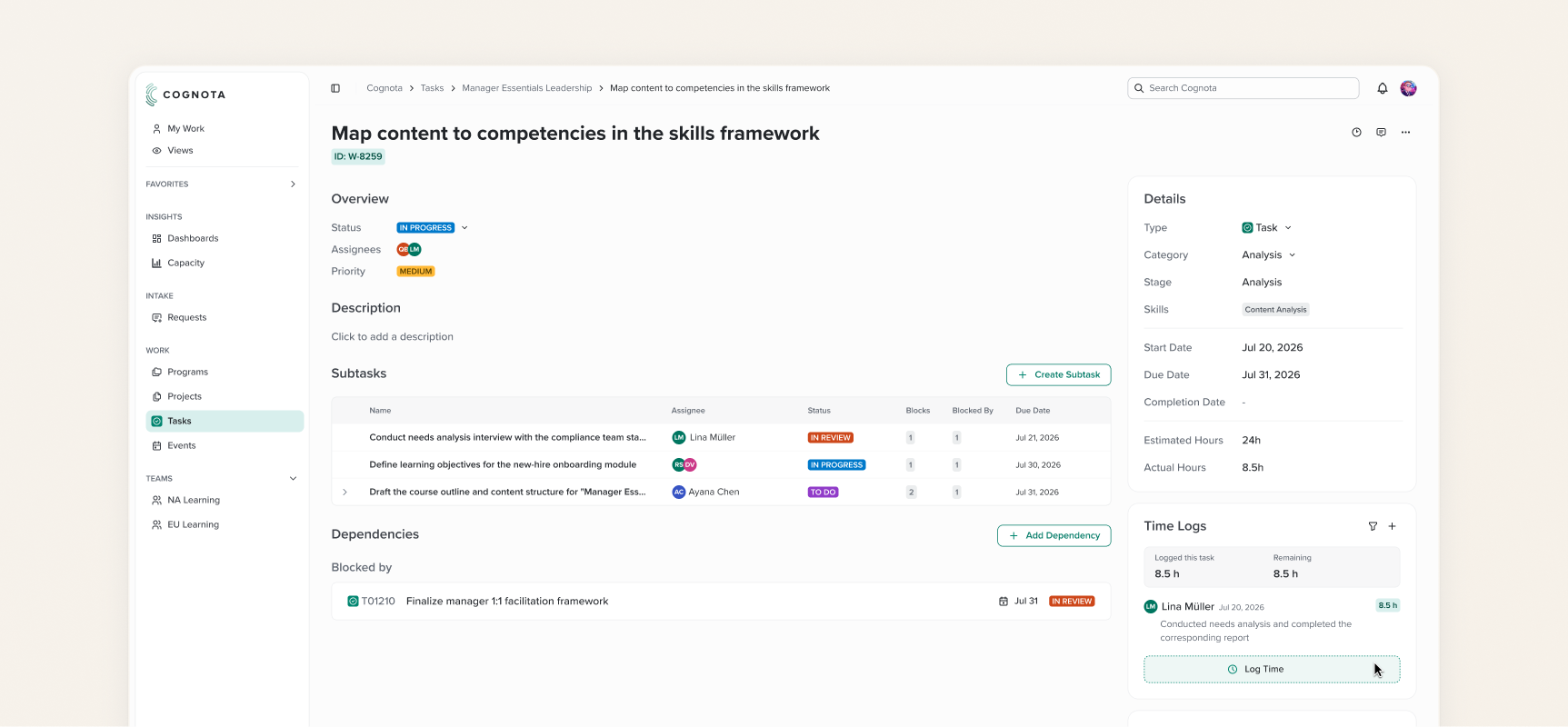Click the Cognota logo
Viewport: 1568px width, 727px height.
[x=185, y=95]
